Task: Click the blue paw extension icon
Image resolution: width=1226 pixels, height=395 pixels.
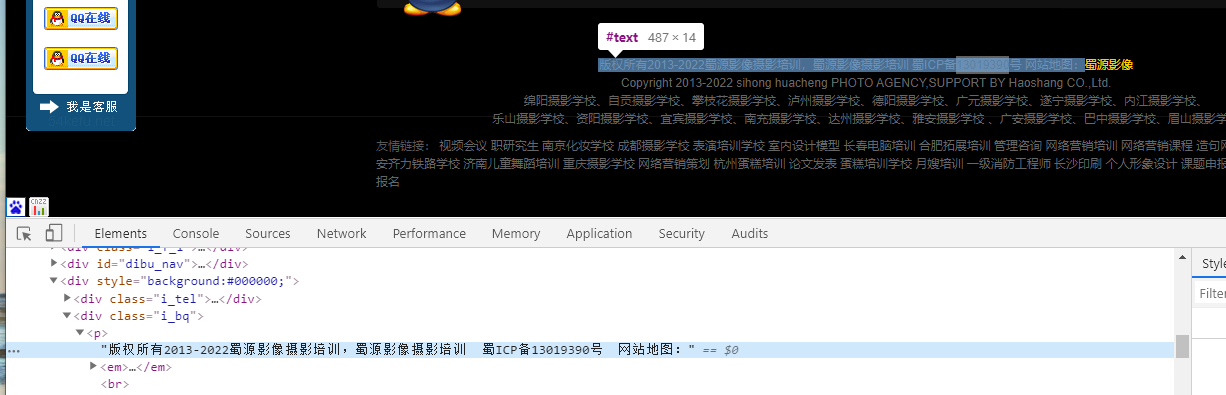Action: tap(16, 207)
